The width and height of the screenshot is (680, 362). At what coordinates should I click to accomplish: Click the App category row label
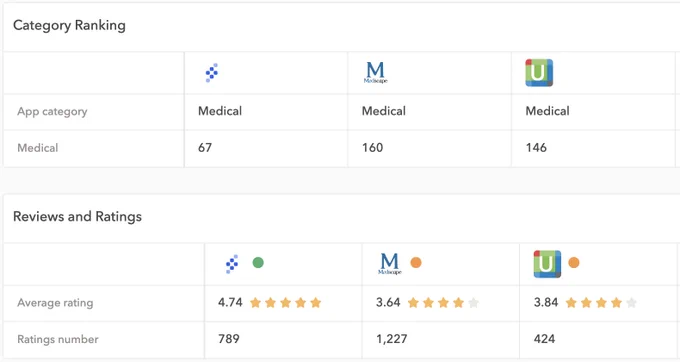point(52,111)
